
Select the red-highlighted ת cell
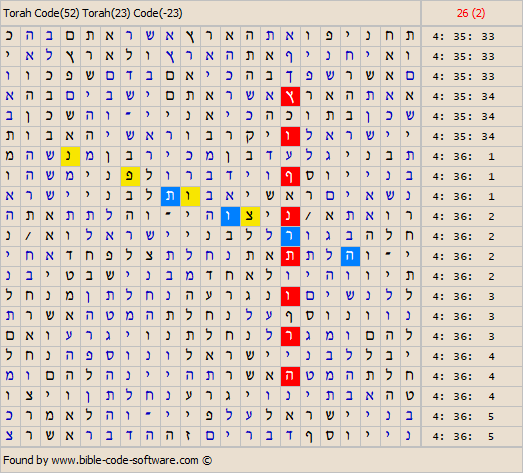pos(290,257)
